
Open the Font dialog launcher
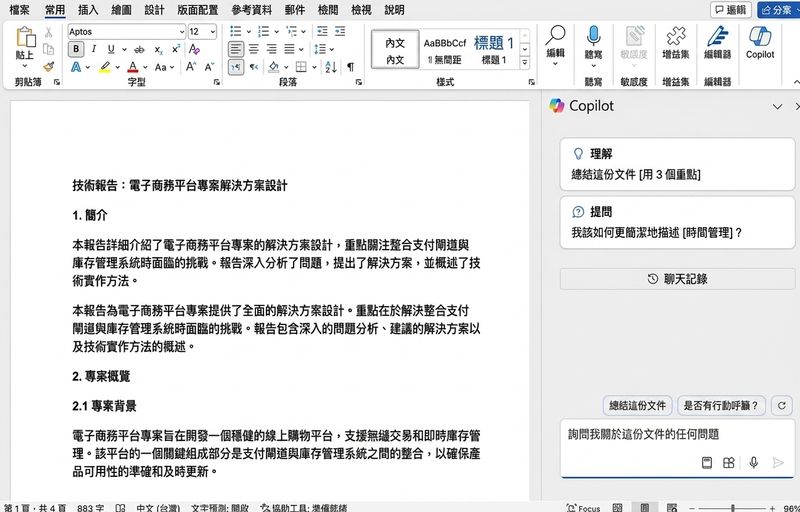click(217, 82)
